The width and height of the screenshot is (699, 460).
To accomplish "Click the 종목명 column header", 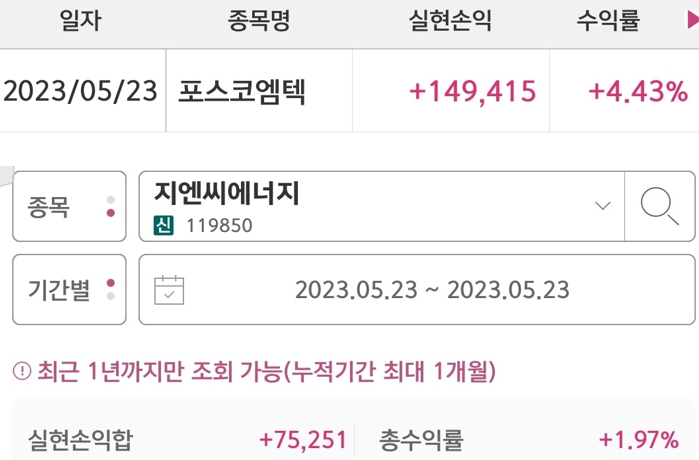I will coord(259,21).
